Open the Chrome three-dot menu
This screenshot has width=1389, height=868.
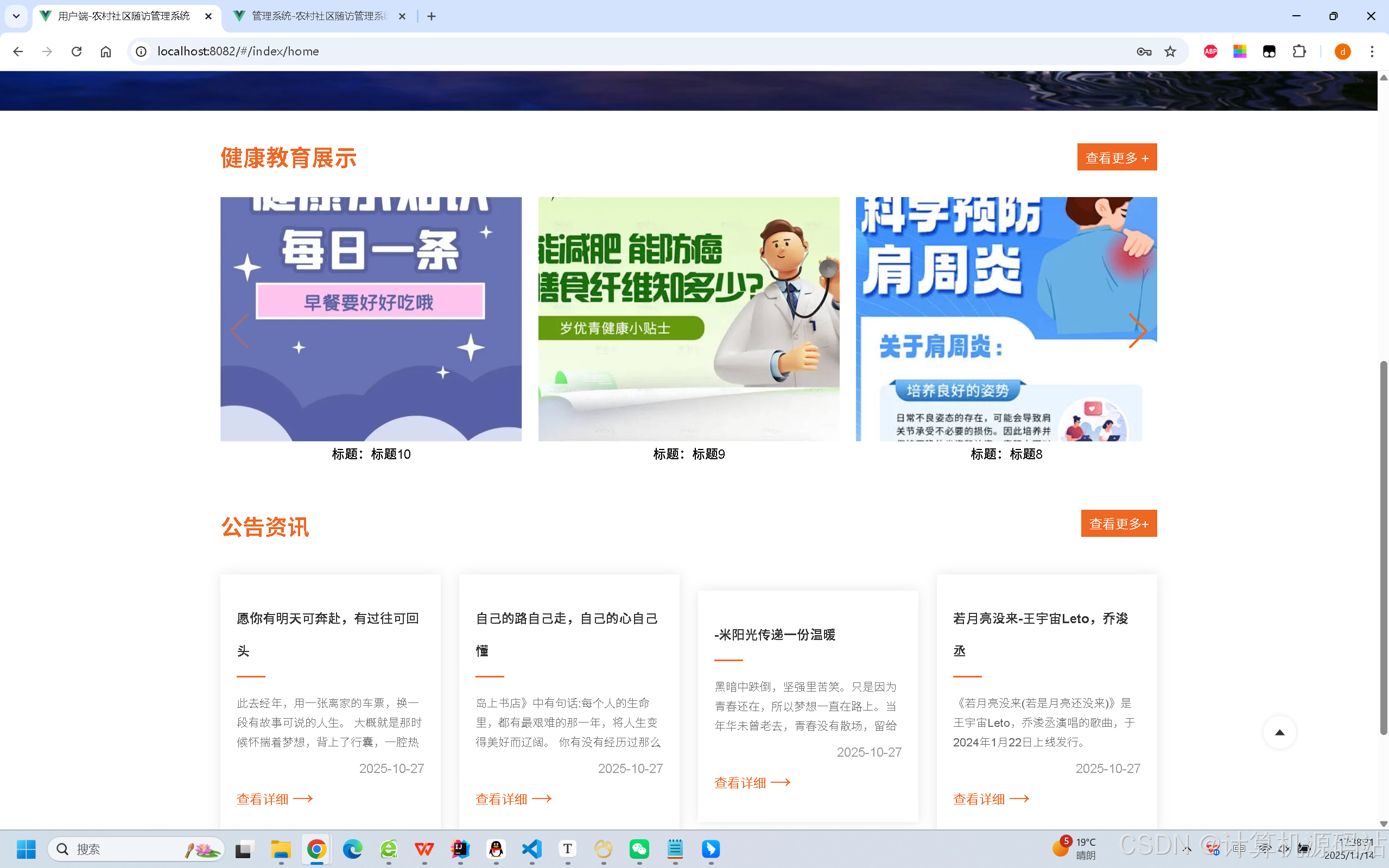(x=1372, y=52)
